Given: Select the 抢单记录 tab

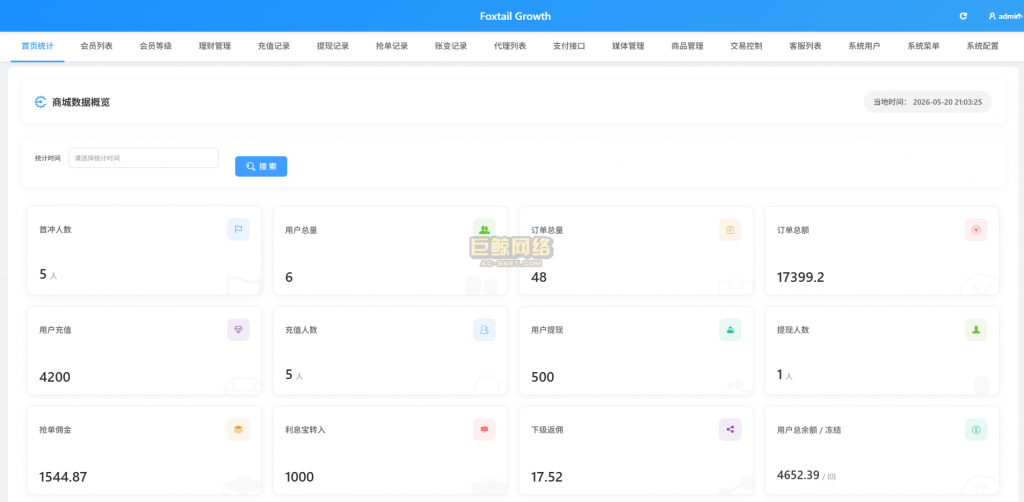Looking at the screenshot, I should [392, 46].
